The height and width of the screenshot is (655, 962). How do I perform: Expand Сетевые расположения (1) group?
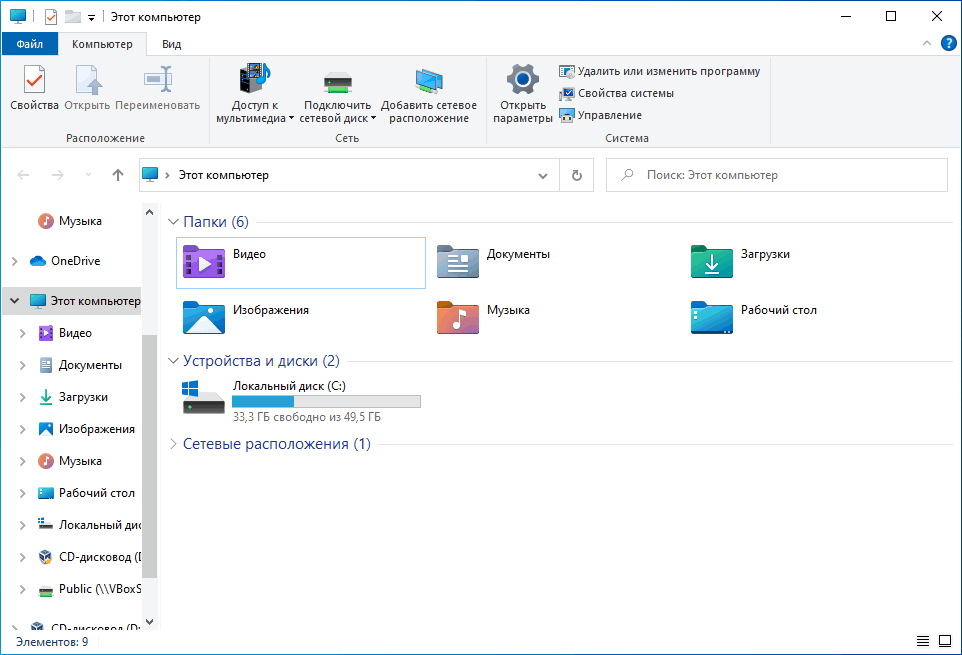[174, 444]
